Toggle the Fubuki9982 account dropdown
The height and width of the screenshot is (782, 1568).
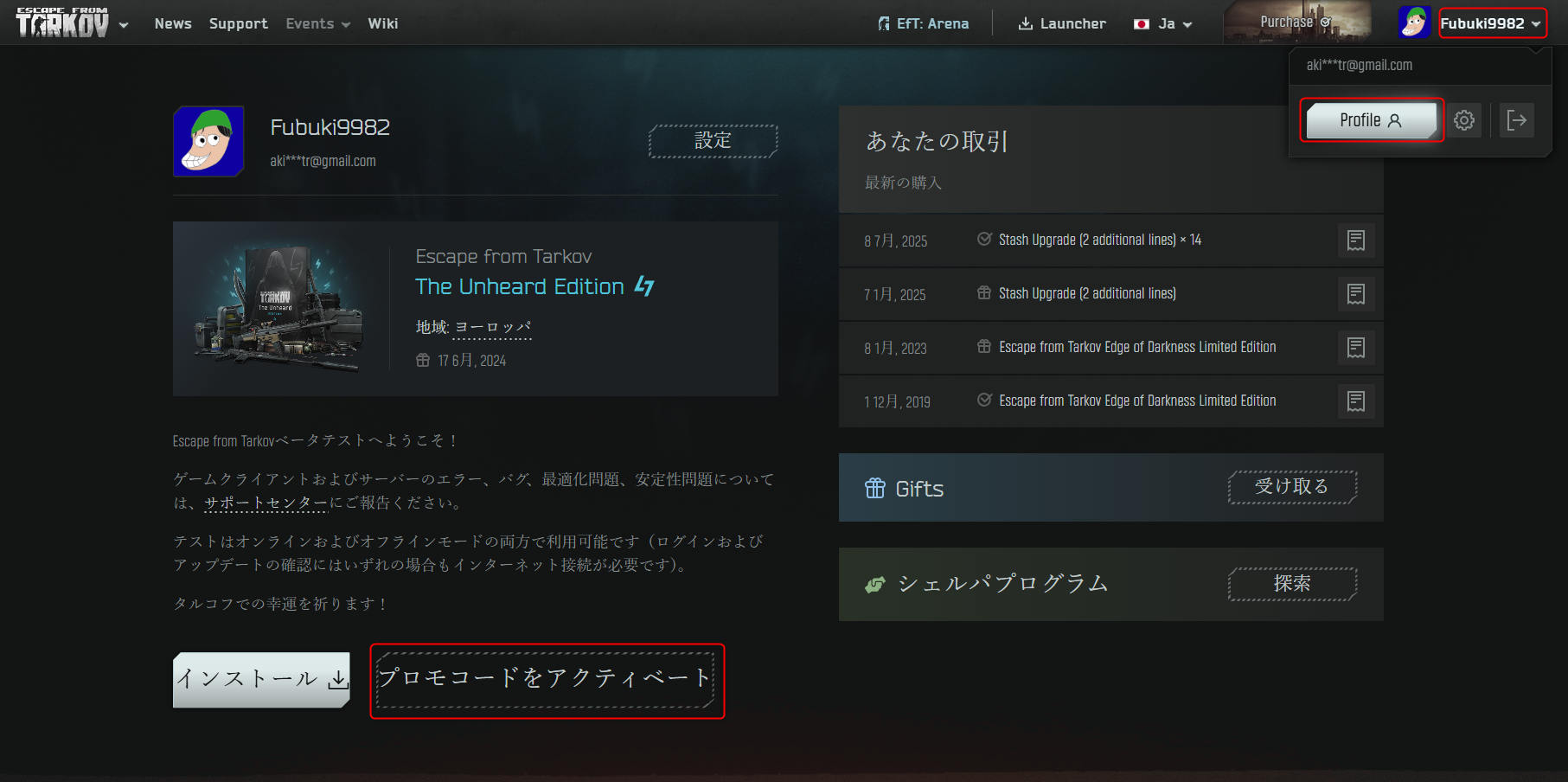click(x=1492, y=23)
